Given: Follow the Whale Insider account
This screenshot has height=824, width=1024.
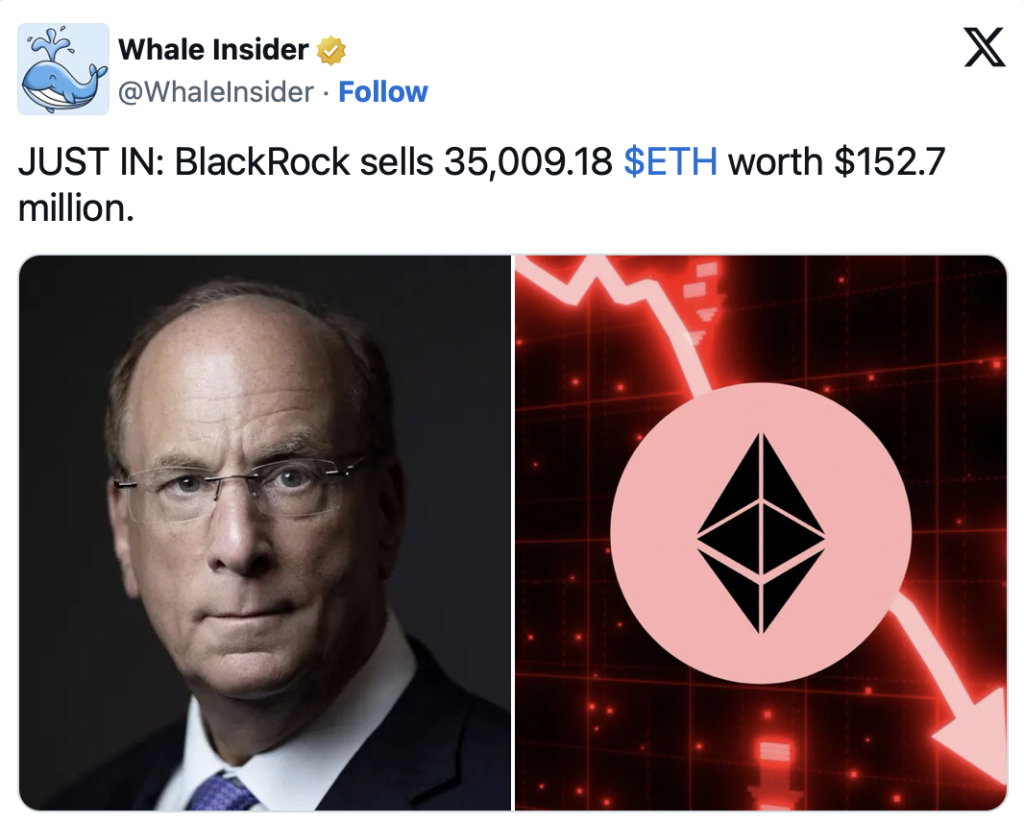Looking at the screenshot, I should coord(383,92).
